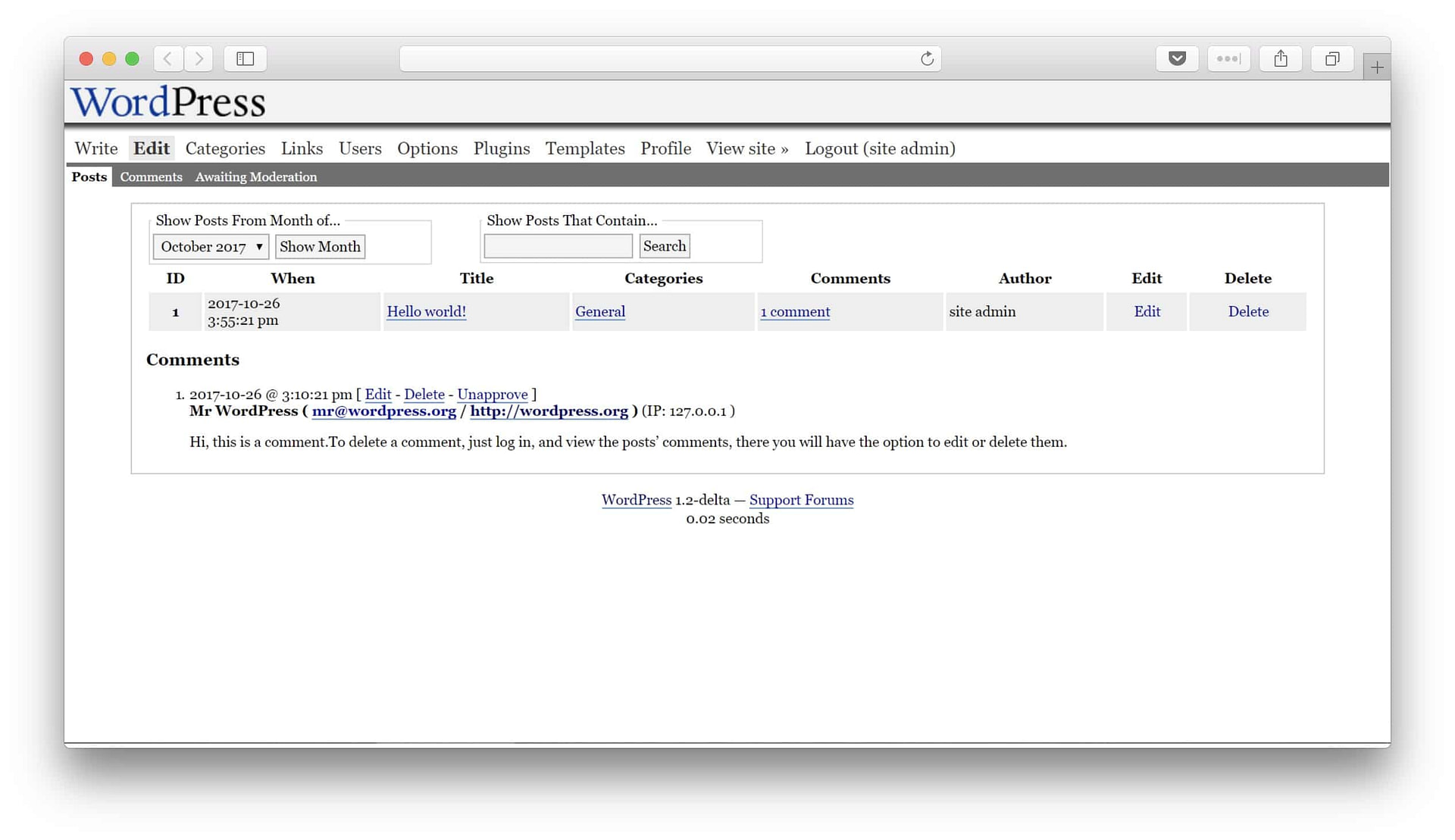Image resolution: width=1455 pixels, height=840 pixels.
Task: Show all tabs overview icon
Action: (x=1332, y=58)
